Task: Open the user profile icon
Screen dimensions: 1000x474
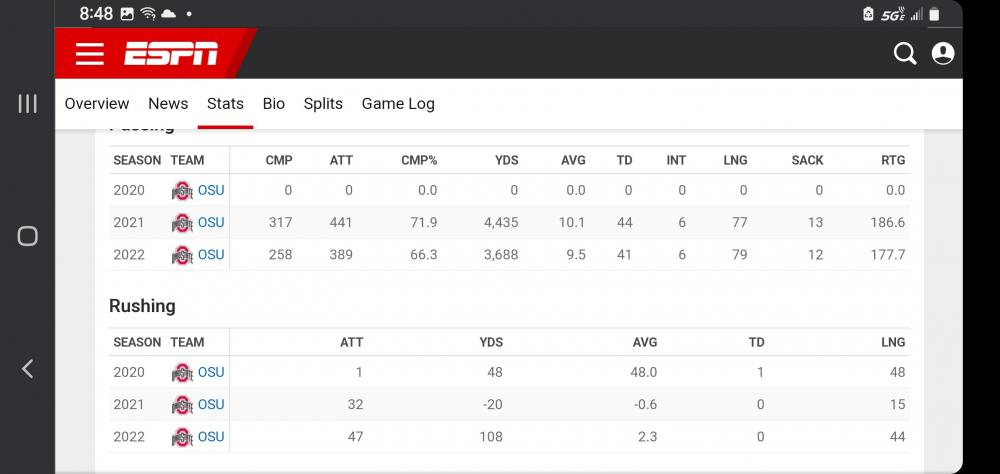Action: click(x=943, y=54)
